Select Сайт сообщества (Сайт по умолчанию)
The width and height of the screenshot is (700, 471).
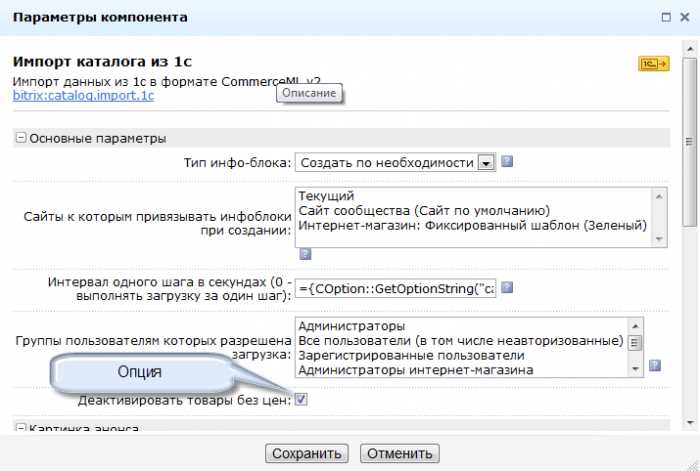pyautogui.click(x=424, y=211)
